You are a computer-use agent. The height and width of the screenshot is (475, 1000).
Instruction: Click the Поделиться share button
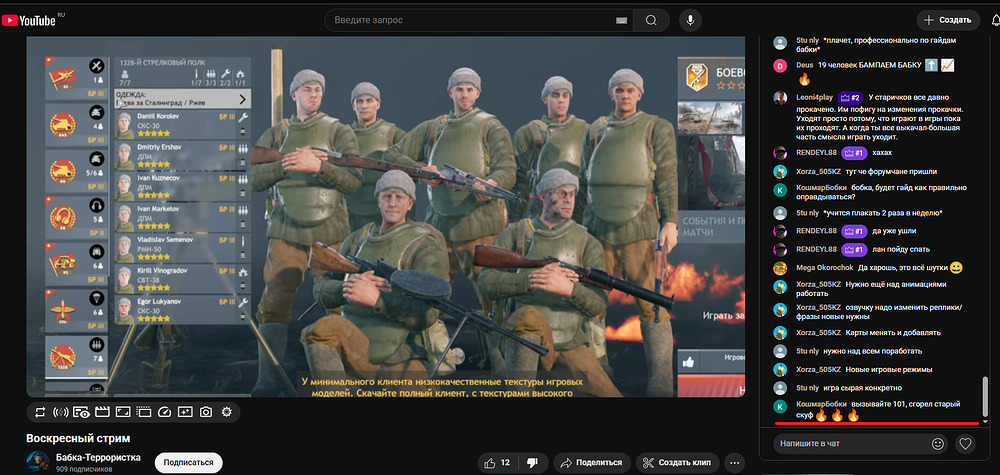[592, 462]
